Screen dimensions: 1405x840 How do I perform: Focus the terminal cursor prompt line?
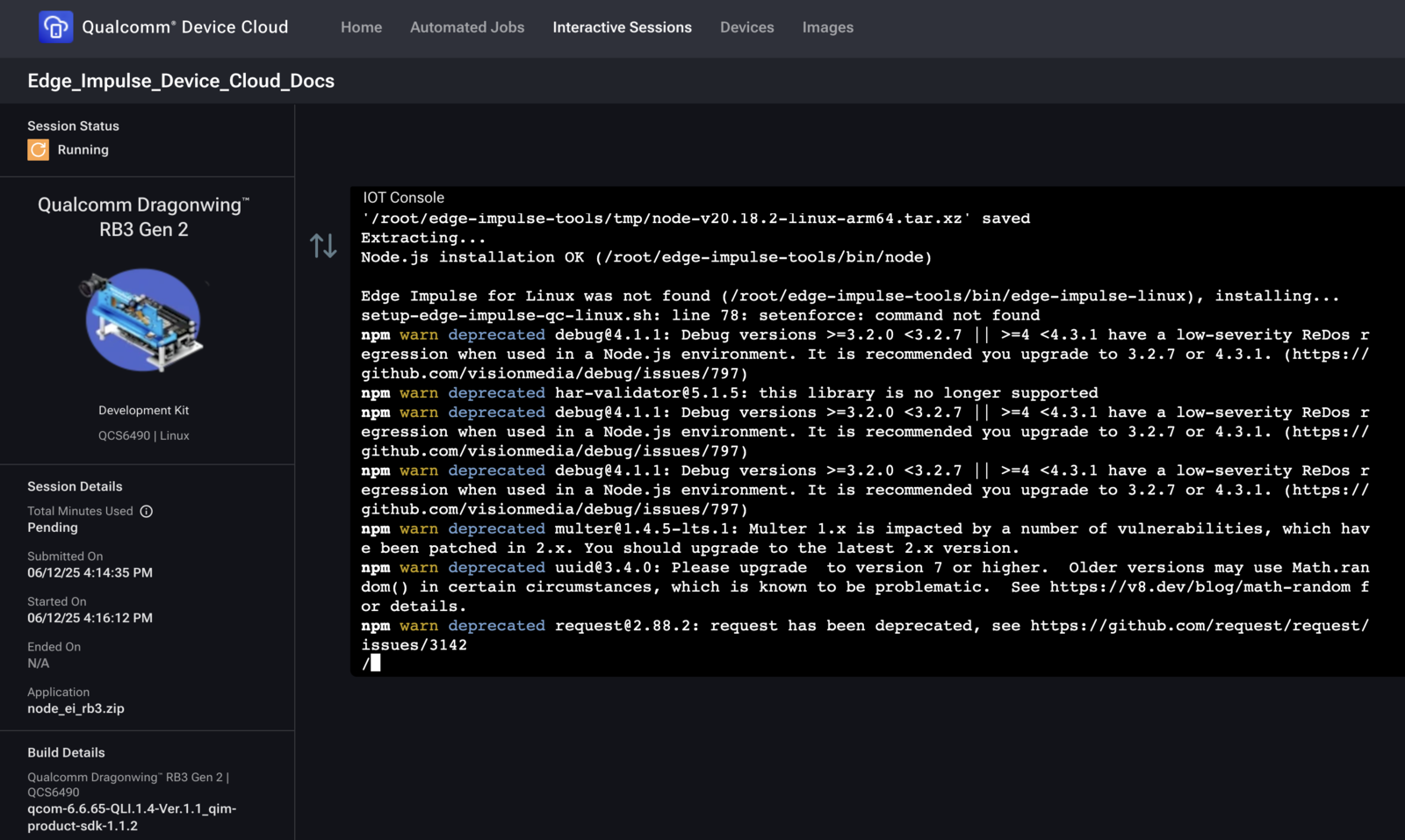[375, 664]
